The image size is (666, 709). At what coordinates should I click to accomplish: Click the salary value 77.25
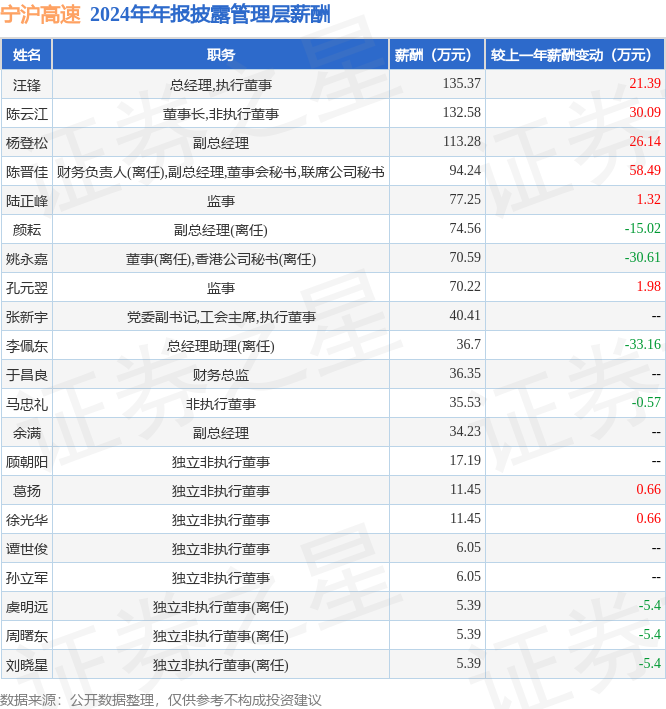click(465, 199)
